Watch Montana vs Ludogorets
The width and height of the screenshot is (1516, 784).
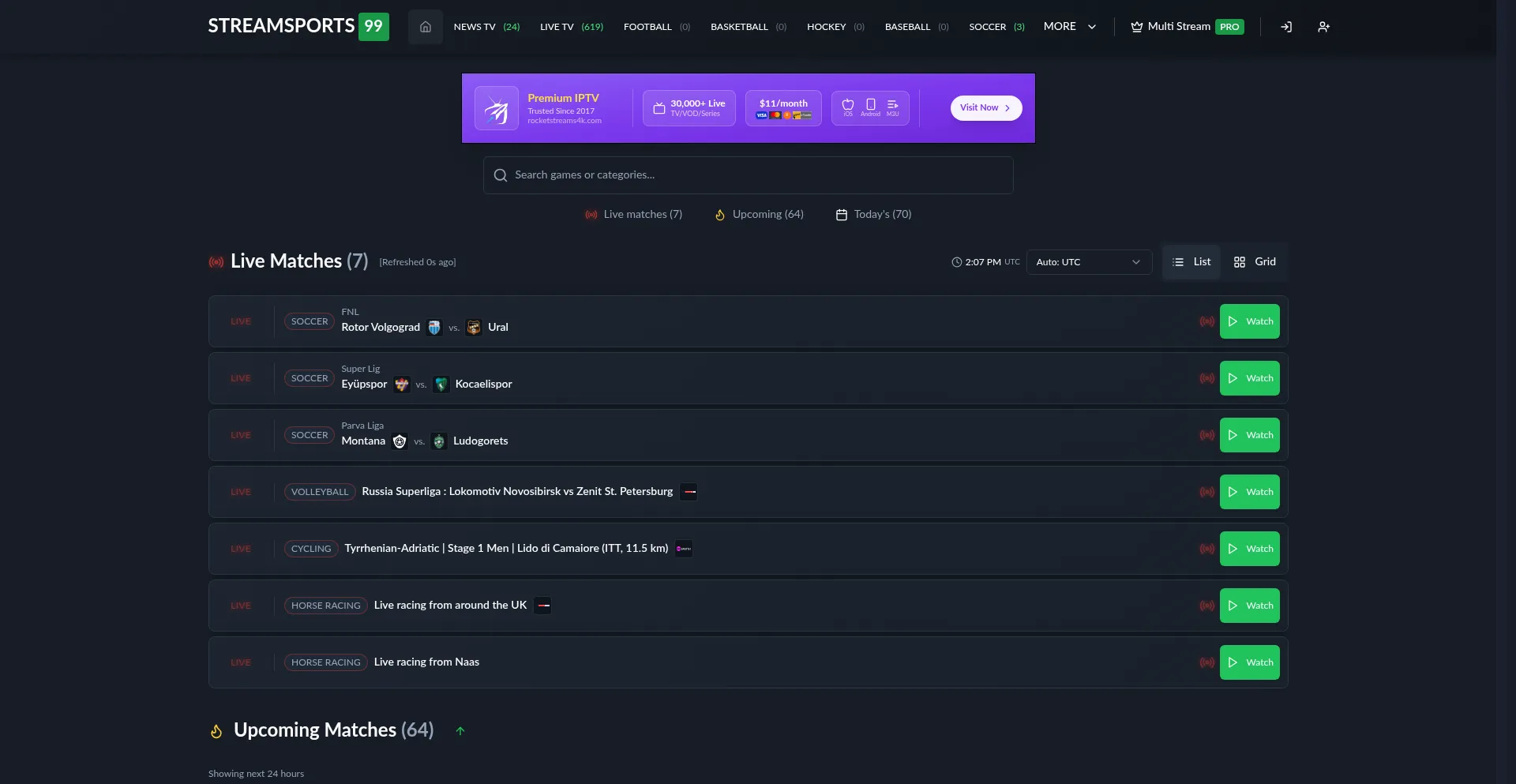pyautogui.click(x=1250, y=435)
